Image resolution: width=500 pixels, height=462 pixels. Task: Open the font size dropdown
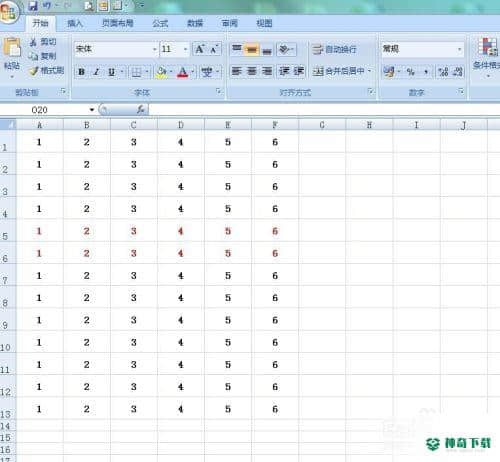coord(185,49)
